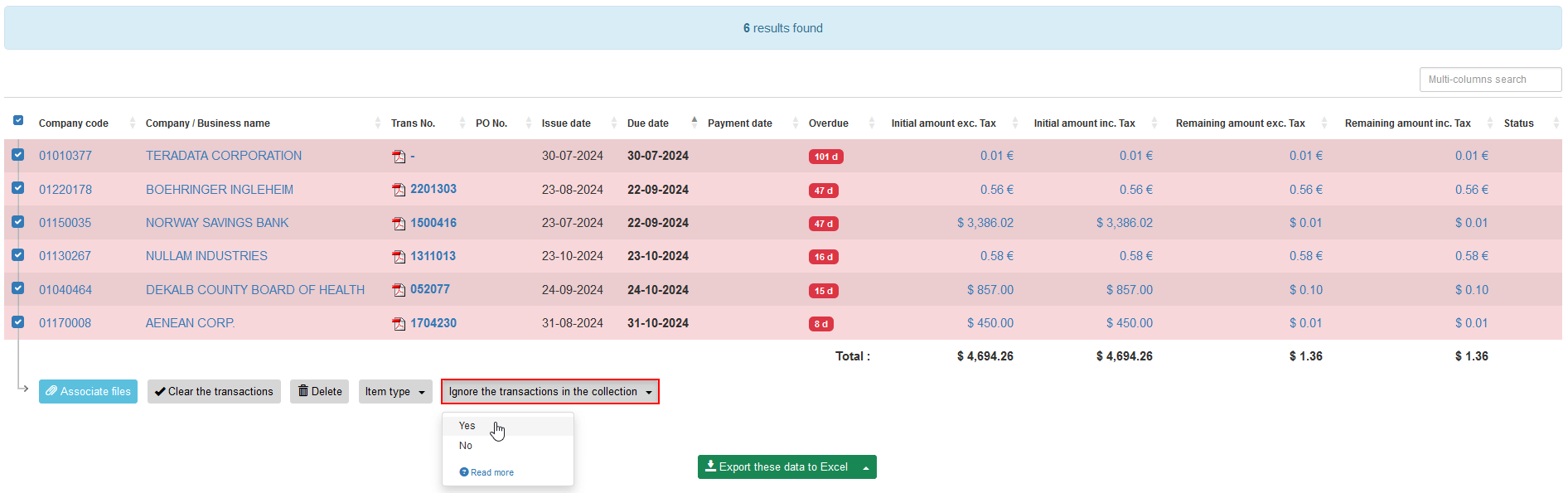Uncheck the Aenean Corp. row checkbox
Viewport: 1568px width, 493px height.
point(18,322)
